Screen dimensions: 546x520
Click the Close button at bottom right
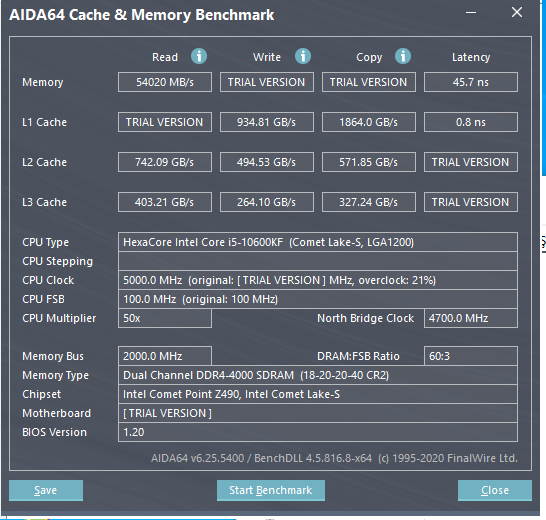pyautogui.click(x=495, y=490)
